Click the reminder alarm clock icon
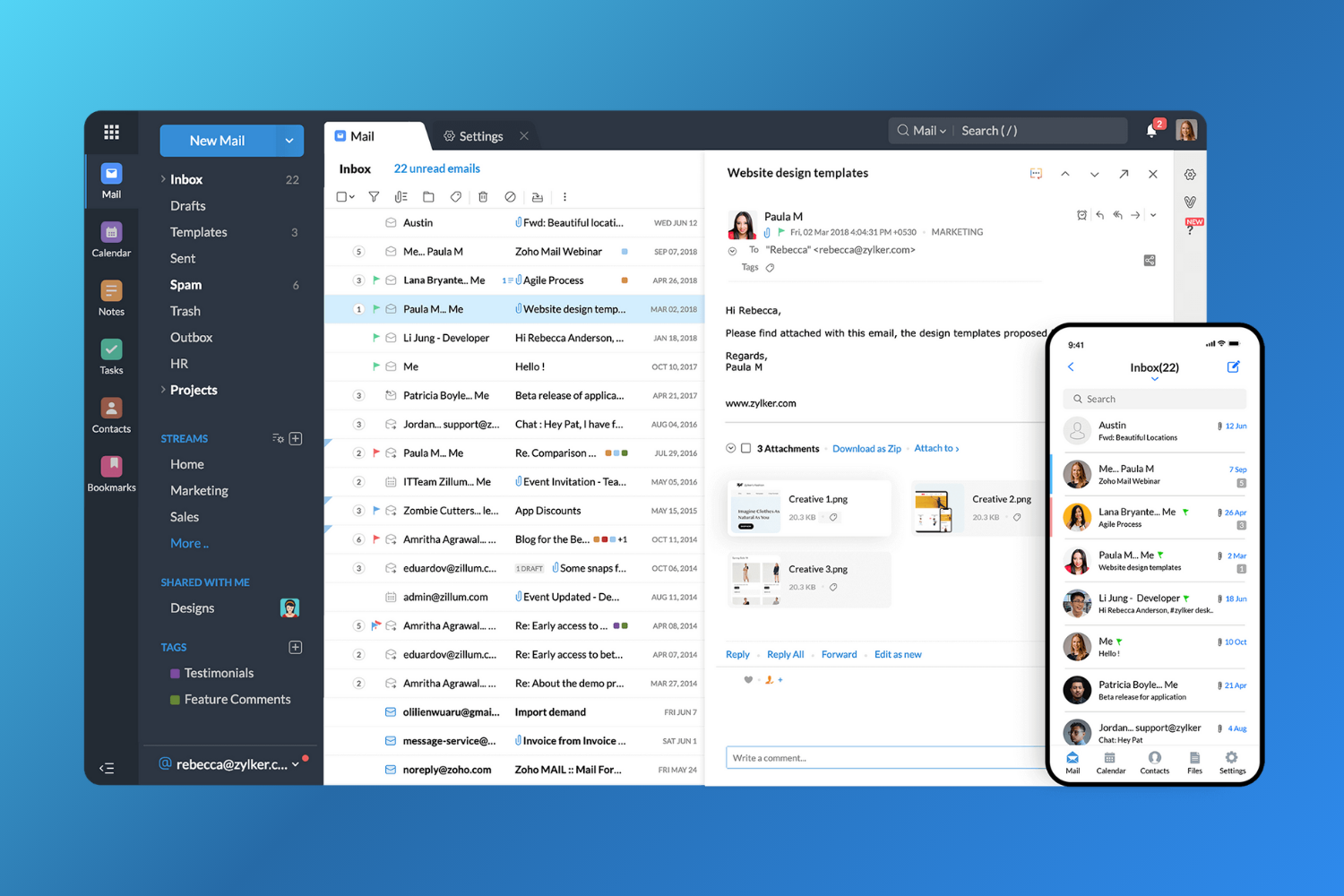Viewport: 1344px width, 896px height. 1081,215
